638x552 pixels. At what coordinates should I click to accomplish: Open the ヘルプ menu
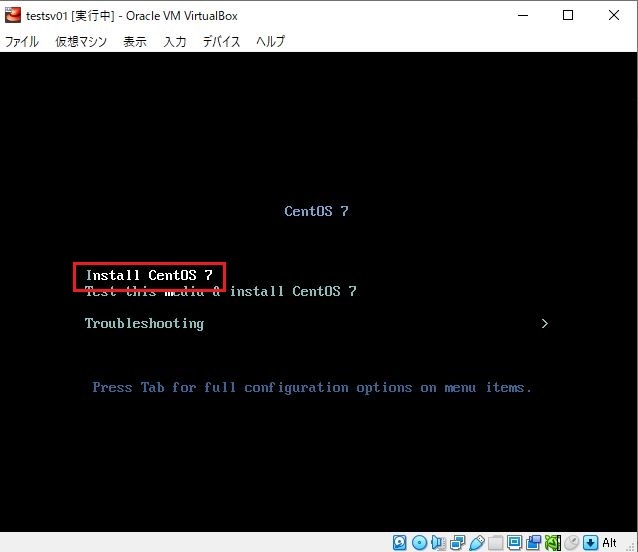[x=271, y=41]
